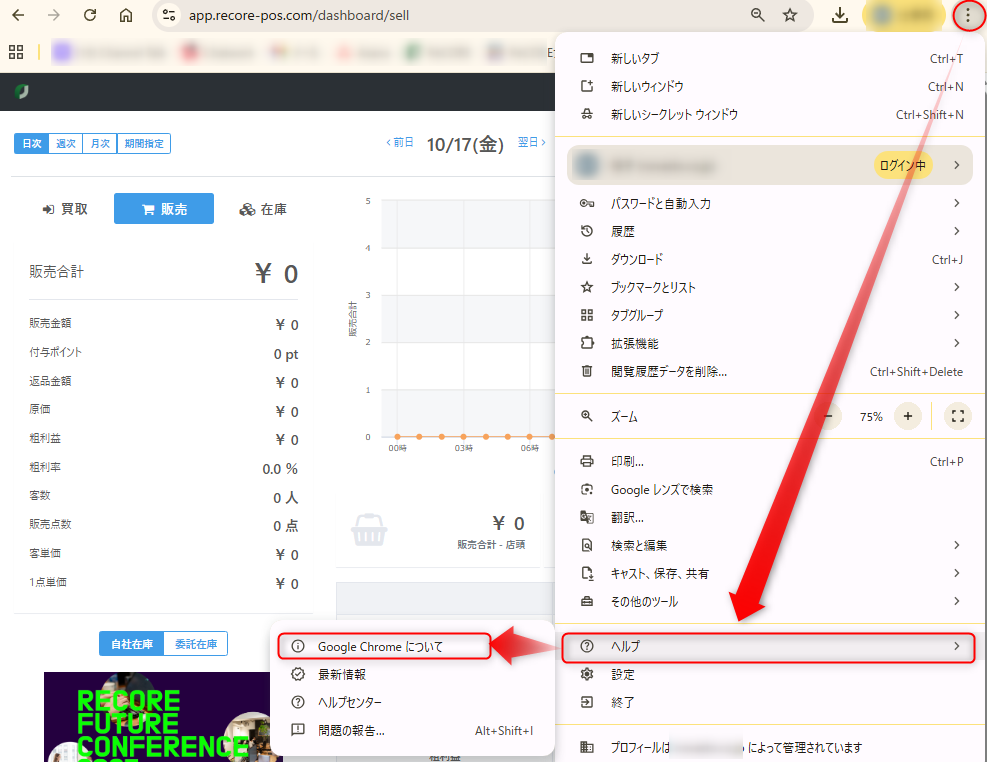987x762 pixels.
Task: Expand その他のツール submenu
Action: (x=771, y=601)
